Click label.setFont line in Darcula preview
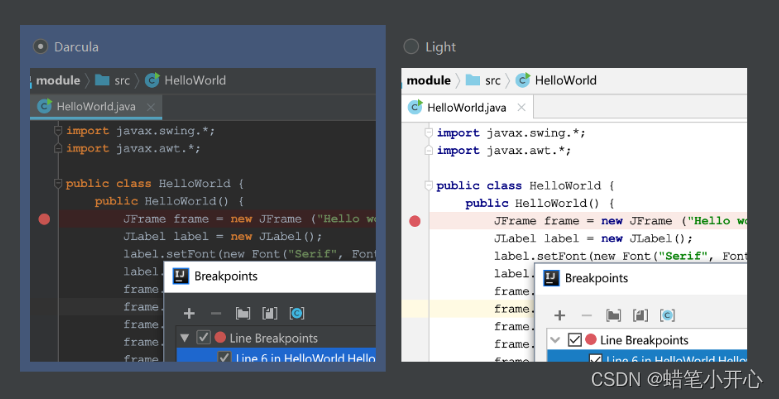Image resolution: width=779 pixels, height=399 pixels. tap(249, 254)
